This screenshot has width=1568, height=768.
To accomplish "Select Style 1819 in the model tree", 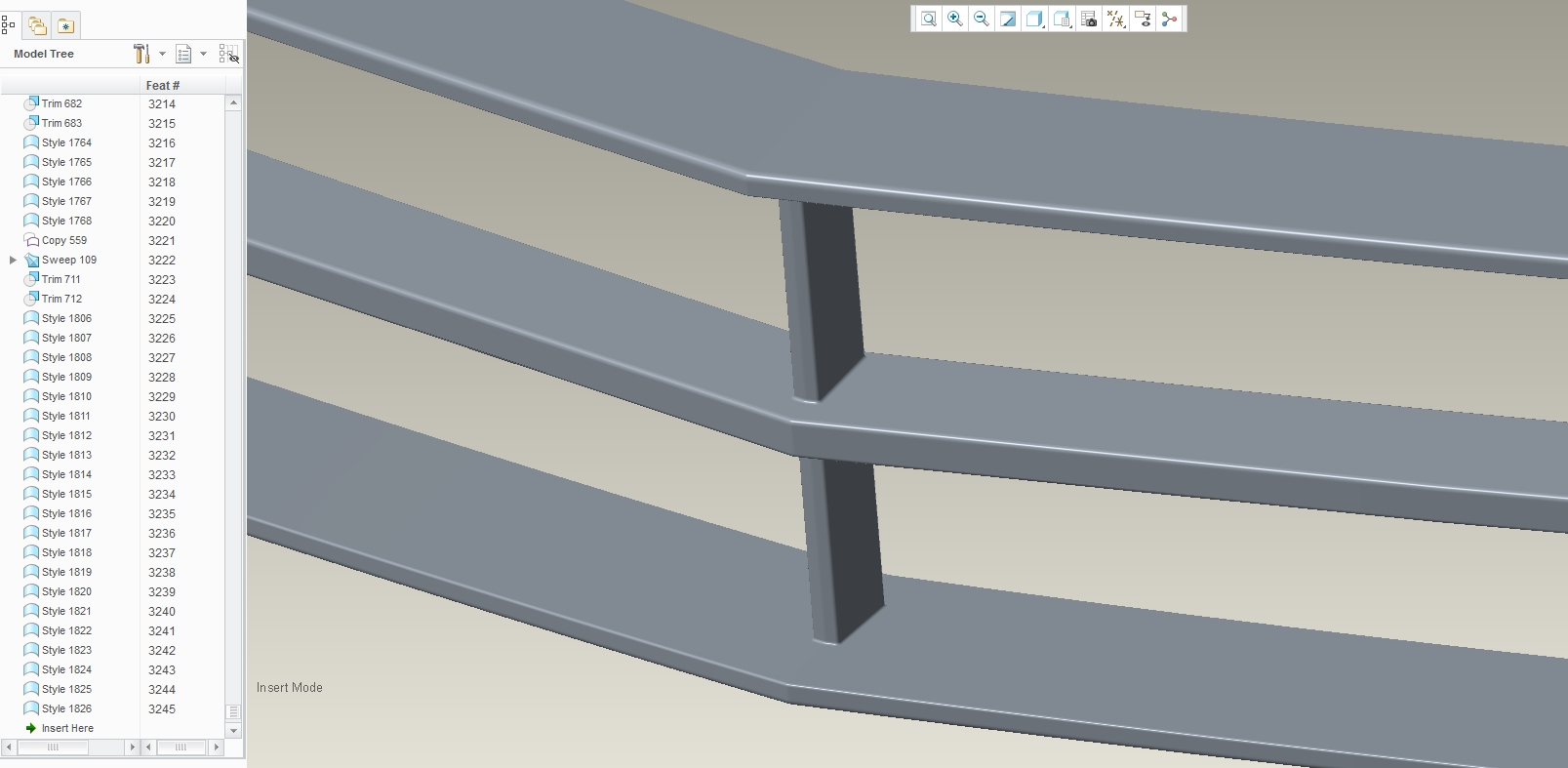I will (66, 572).
